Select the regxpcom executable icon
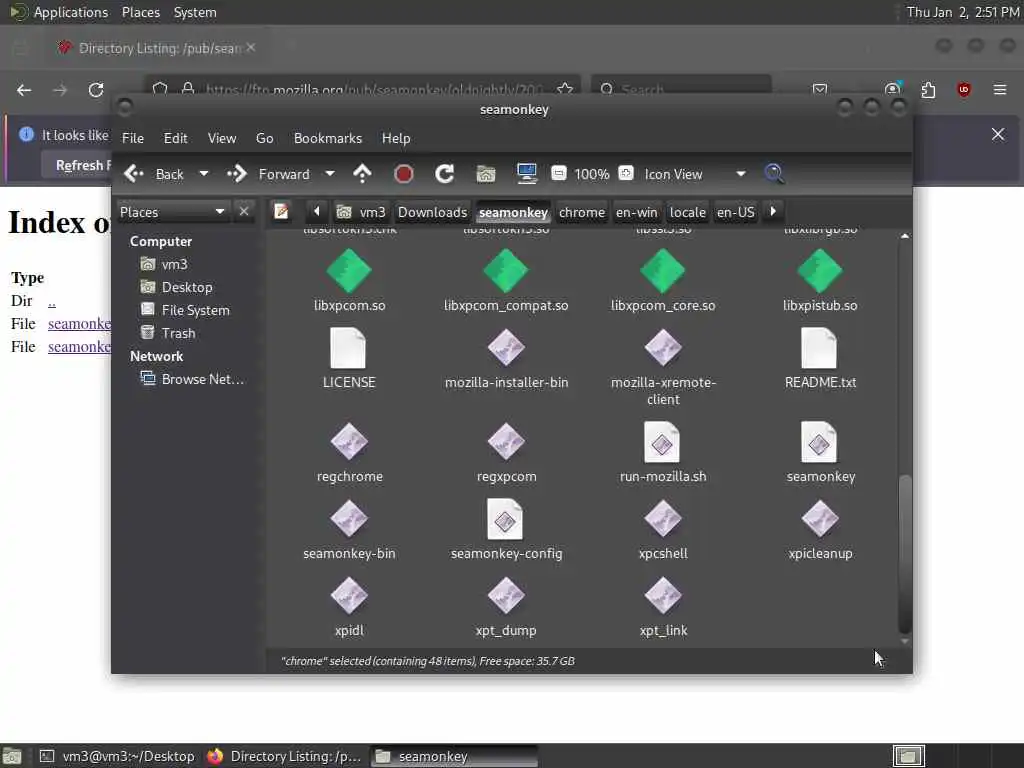Screen dimensions: 1024x768 point(506,441)
